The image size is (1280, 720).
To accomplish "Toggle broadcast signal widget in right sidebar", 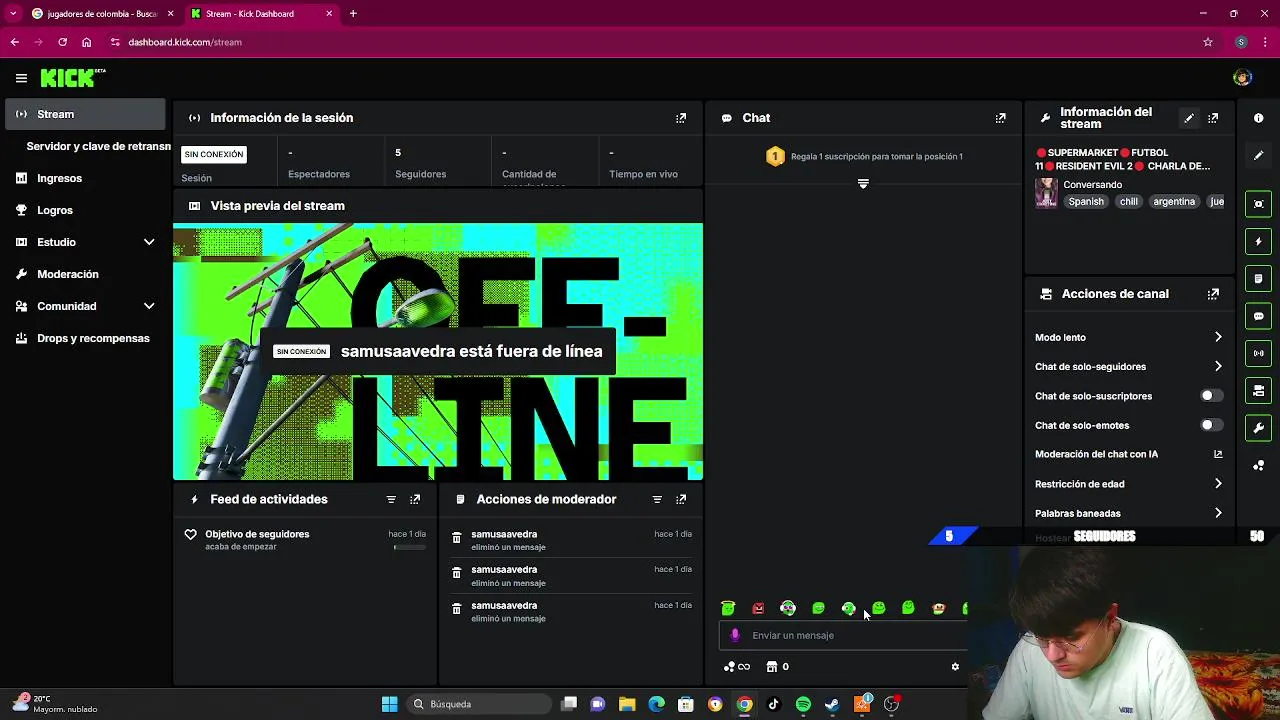I will pos(1258,353).
